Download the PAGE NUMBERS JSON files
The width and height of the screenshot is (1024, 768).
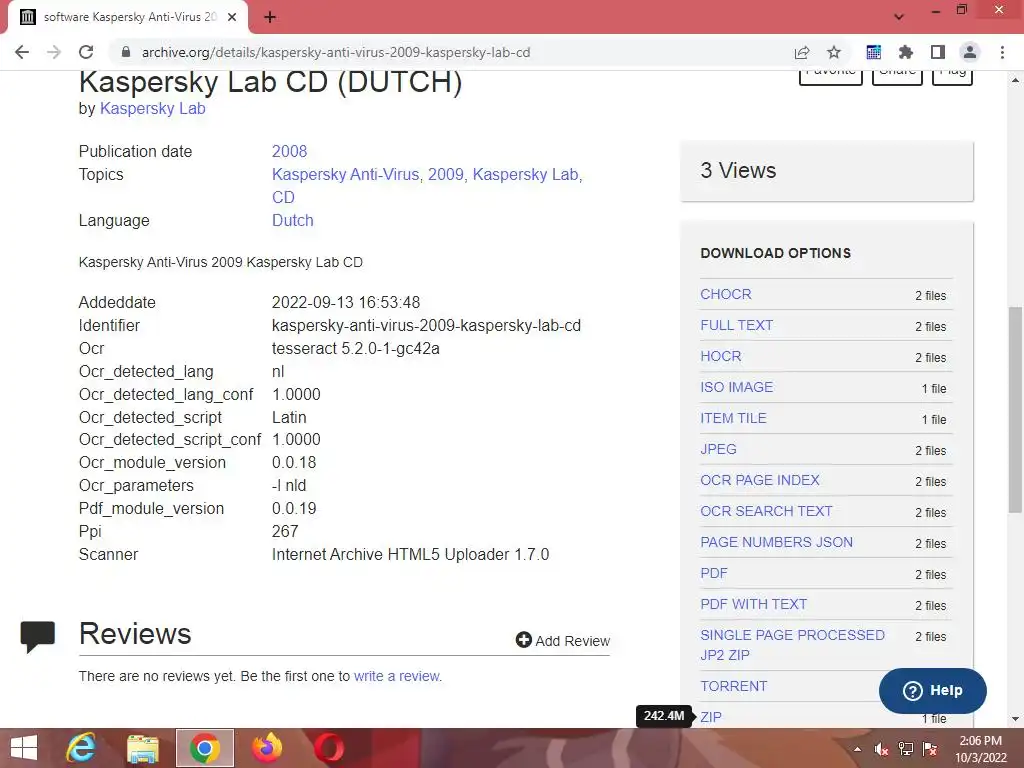[x=776, y=543]
